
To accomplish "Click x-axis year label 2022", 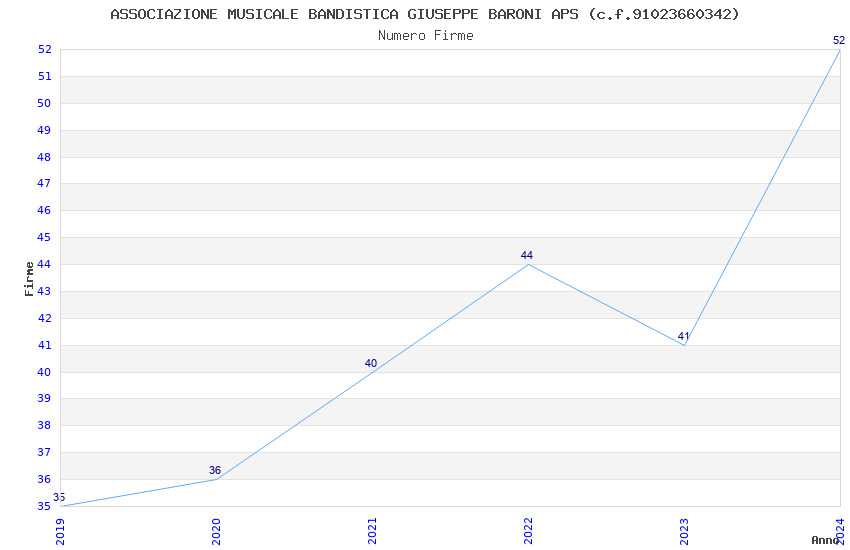I will coord(529,531).
